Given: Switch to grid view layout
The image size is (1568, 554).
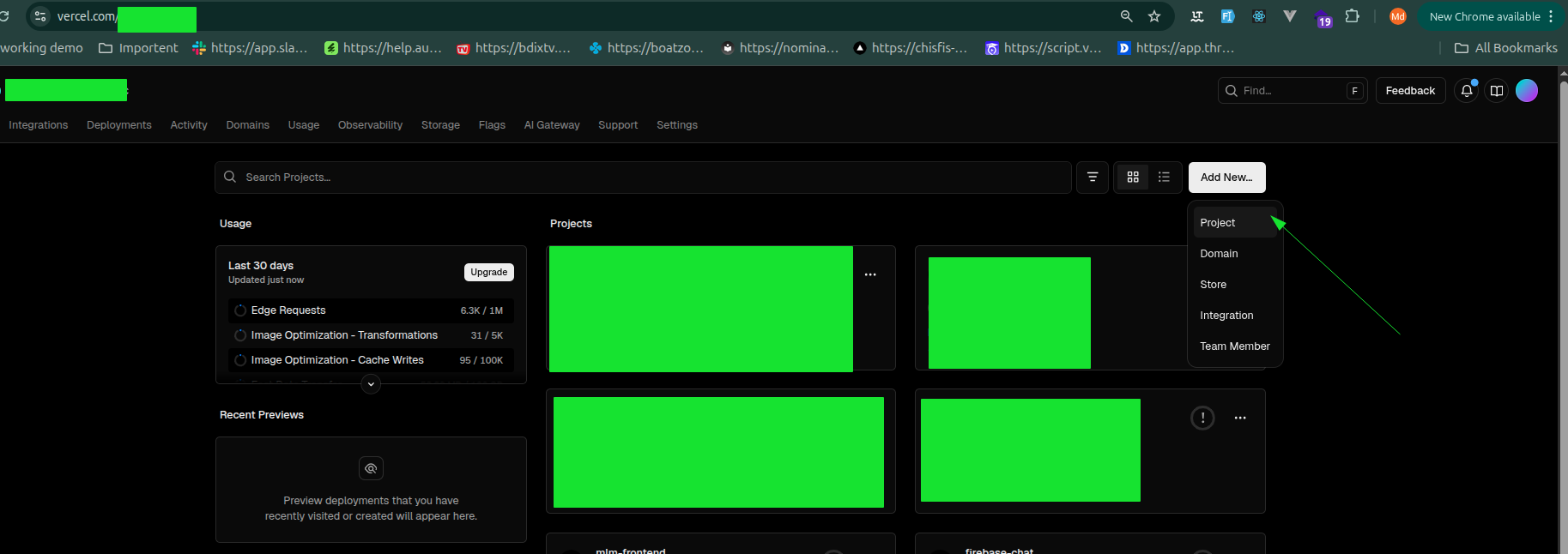Looking at the screenshot, I should pyautogui.click(x=1133, y=178).
